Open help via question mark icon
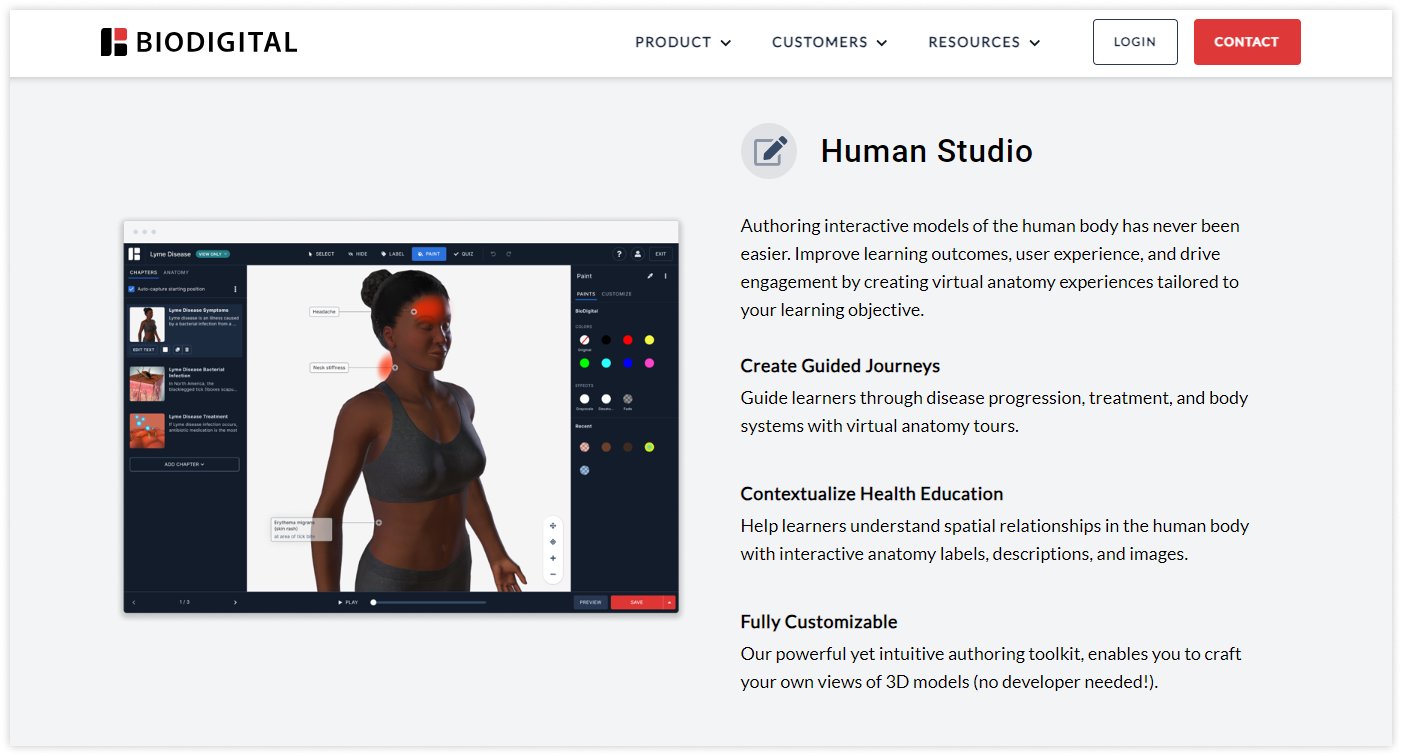The image size is (1402, 756). 619,254
